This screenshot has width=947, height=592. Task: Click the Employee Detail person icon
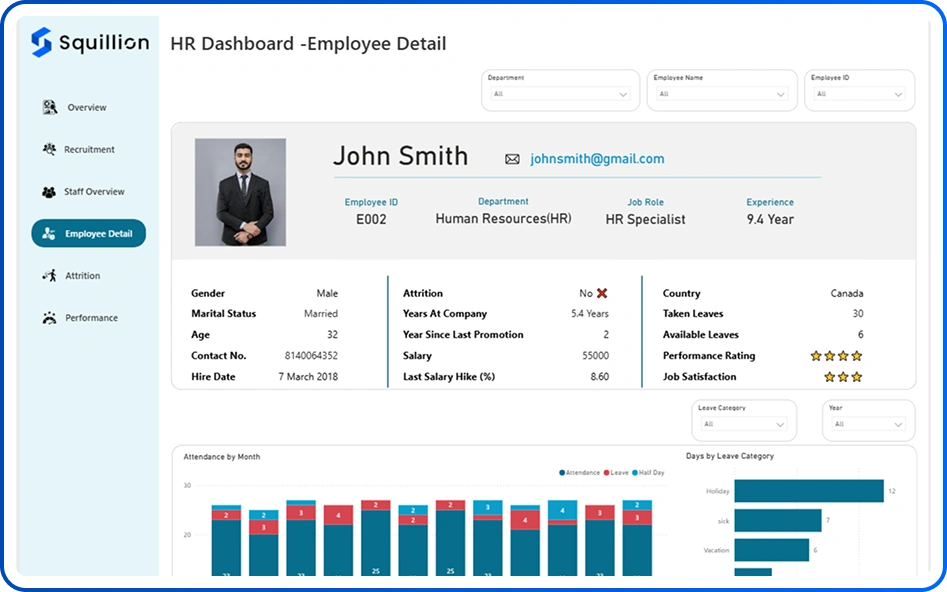point(49,234)
